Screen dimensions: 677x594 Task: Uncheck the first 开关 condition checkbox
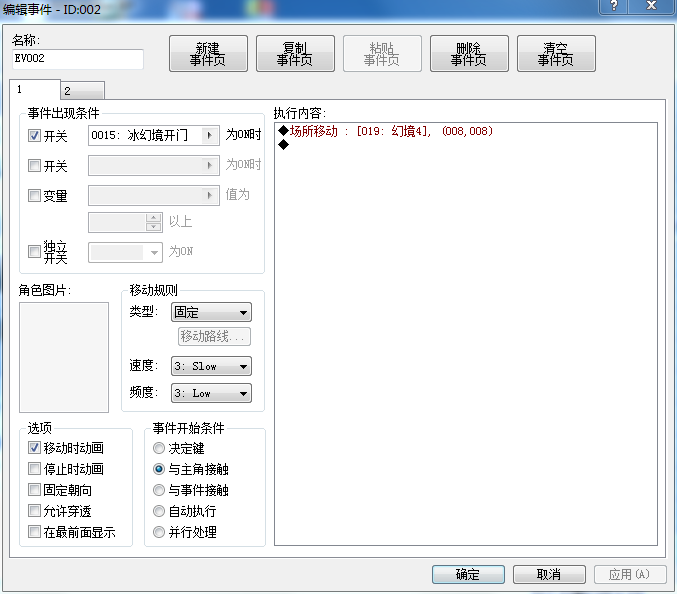click(x=34, y=136)
